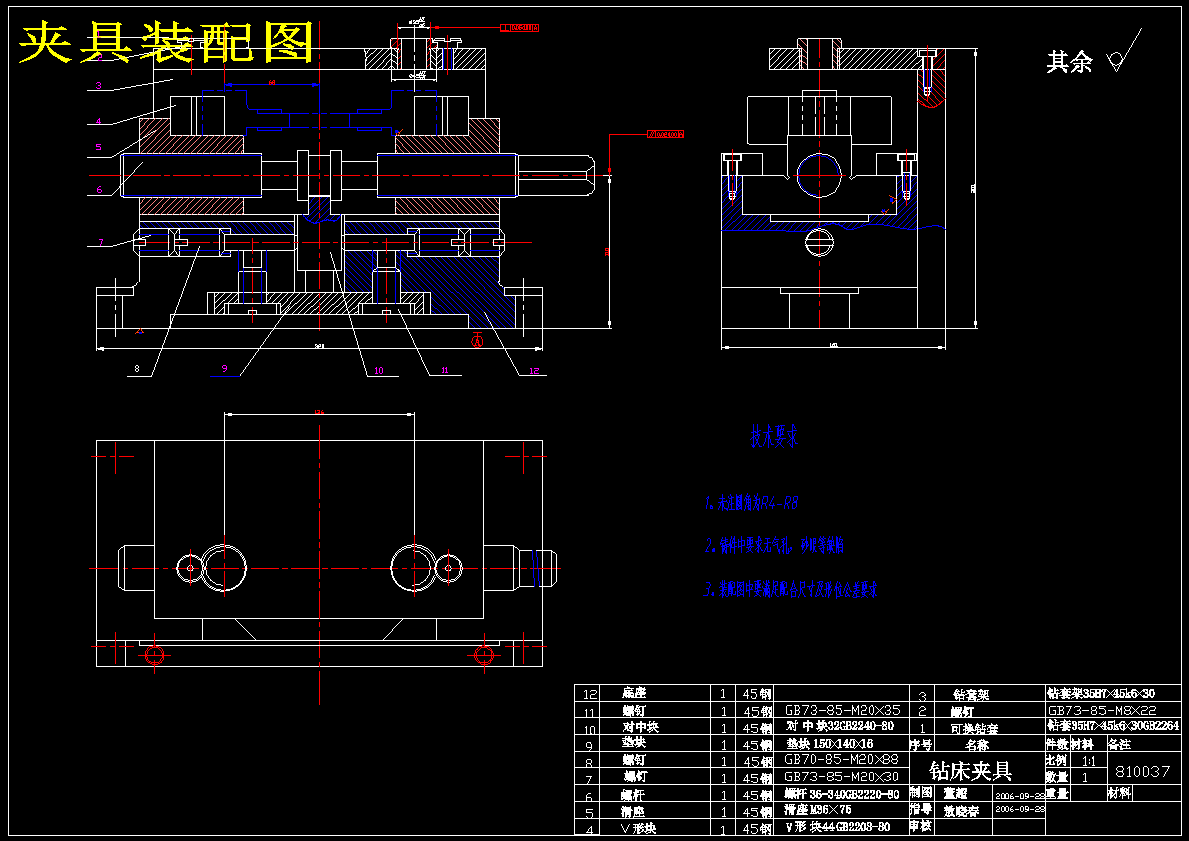Click the '底座' part name in row 12
This screenshot has width=1189, height=841.
coord(634,692)
